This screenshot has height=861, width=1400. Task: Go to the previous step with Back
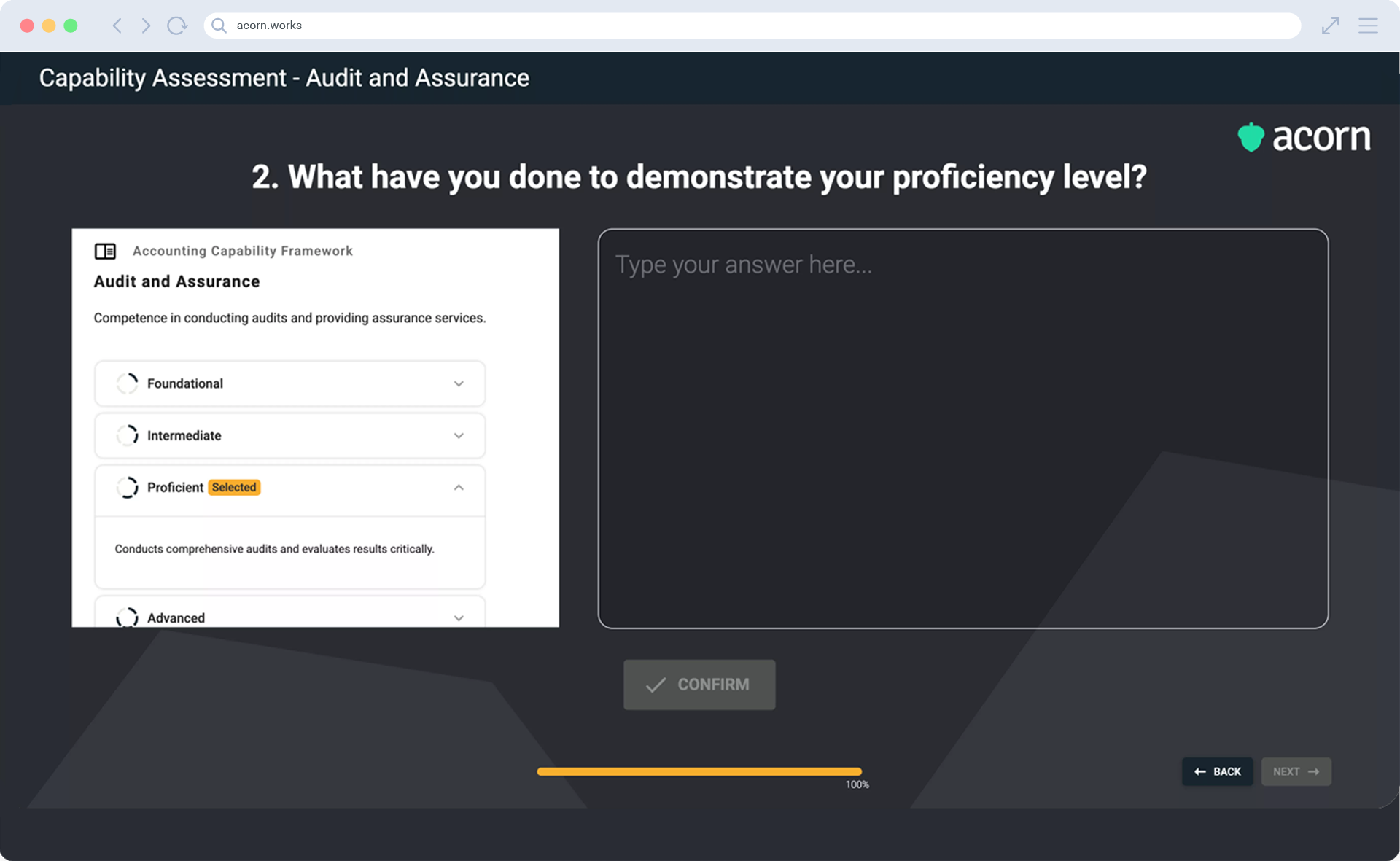tap(1217, 771)
